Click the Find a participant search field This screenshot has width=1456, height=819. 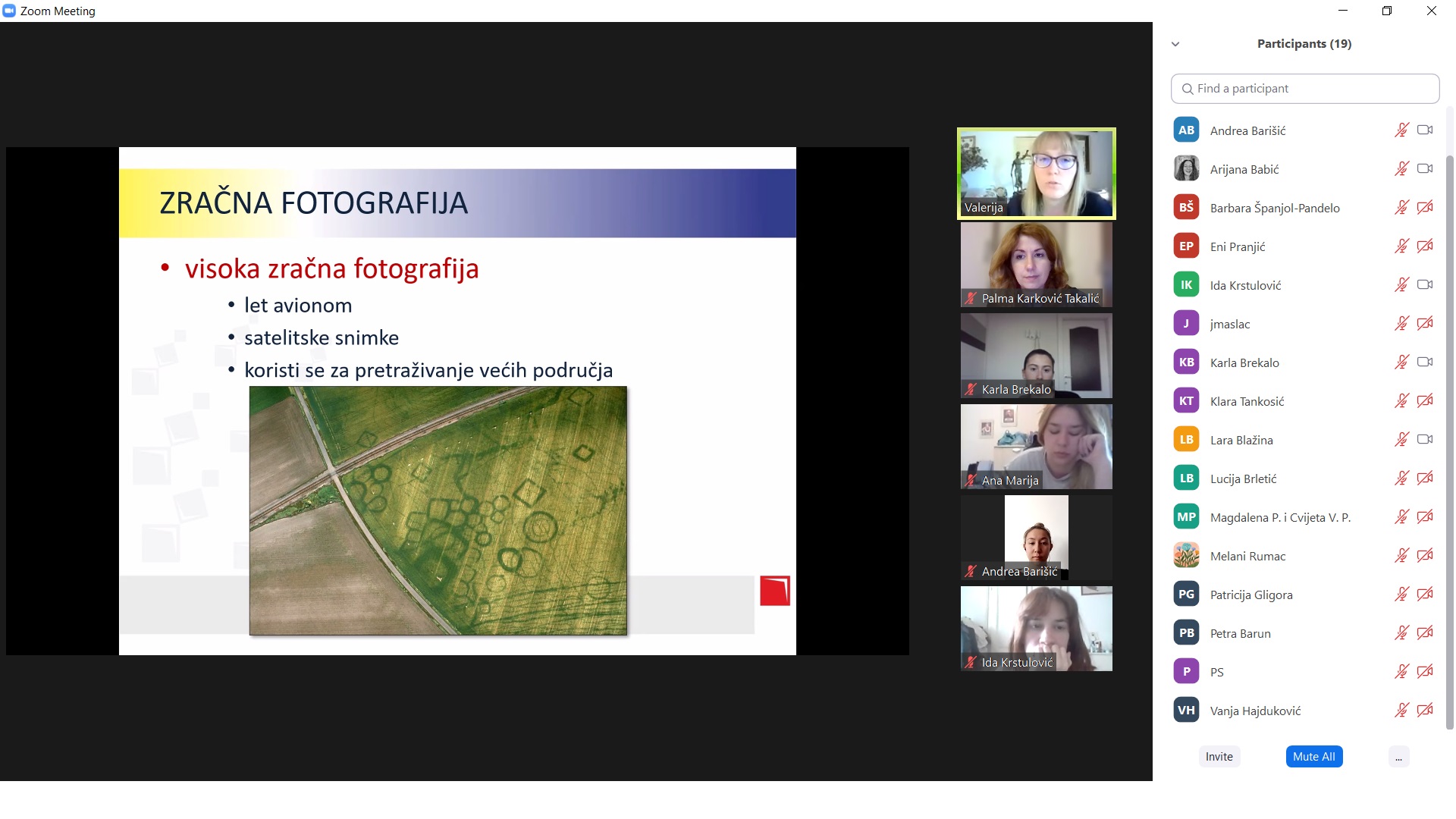(x=1305, y=89)
